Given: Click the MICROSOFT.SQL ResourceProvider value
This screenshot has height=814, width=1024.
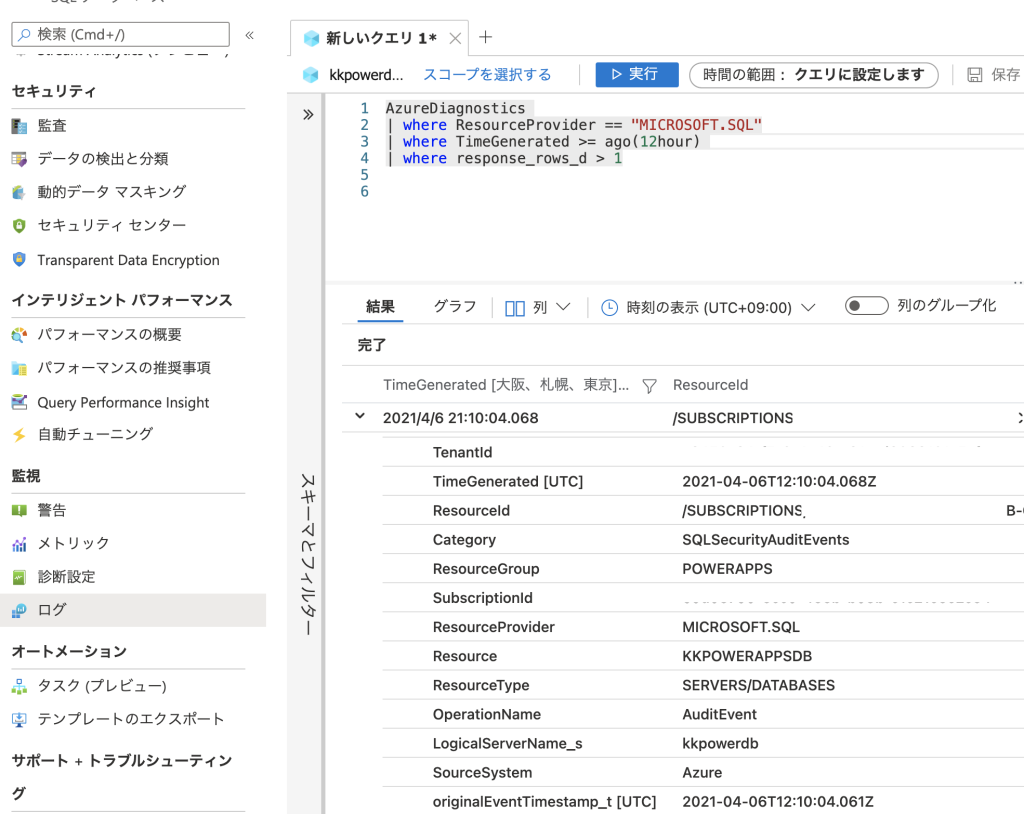Looking at the screenshot, I should tap(741, 627).
